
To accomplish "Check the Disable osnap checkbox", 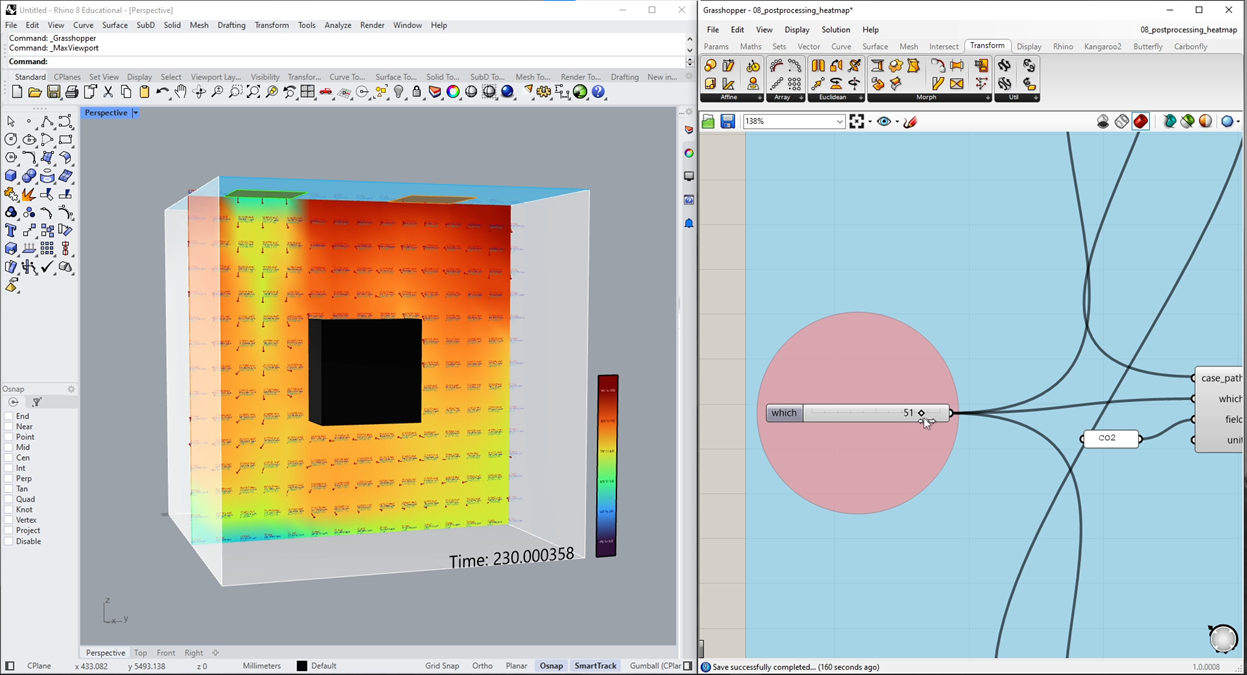I will pos(9,541).
